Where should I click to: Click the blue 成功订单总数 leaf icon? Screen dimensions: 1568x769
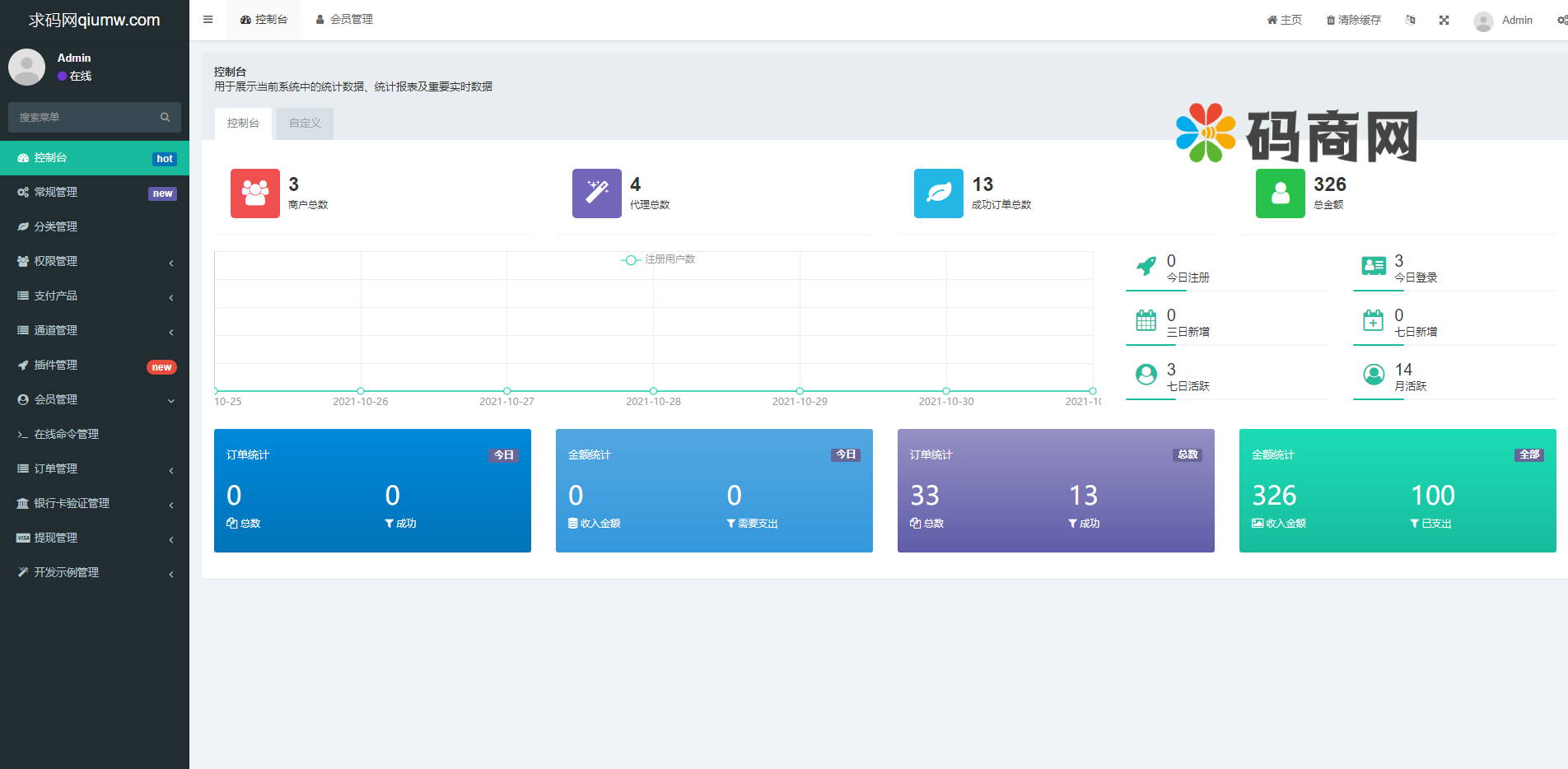pos(939,193)
